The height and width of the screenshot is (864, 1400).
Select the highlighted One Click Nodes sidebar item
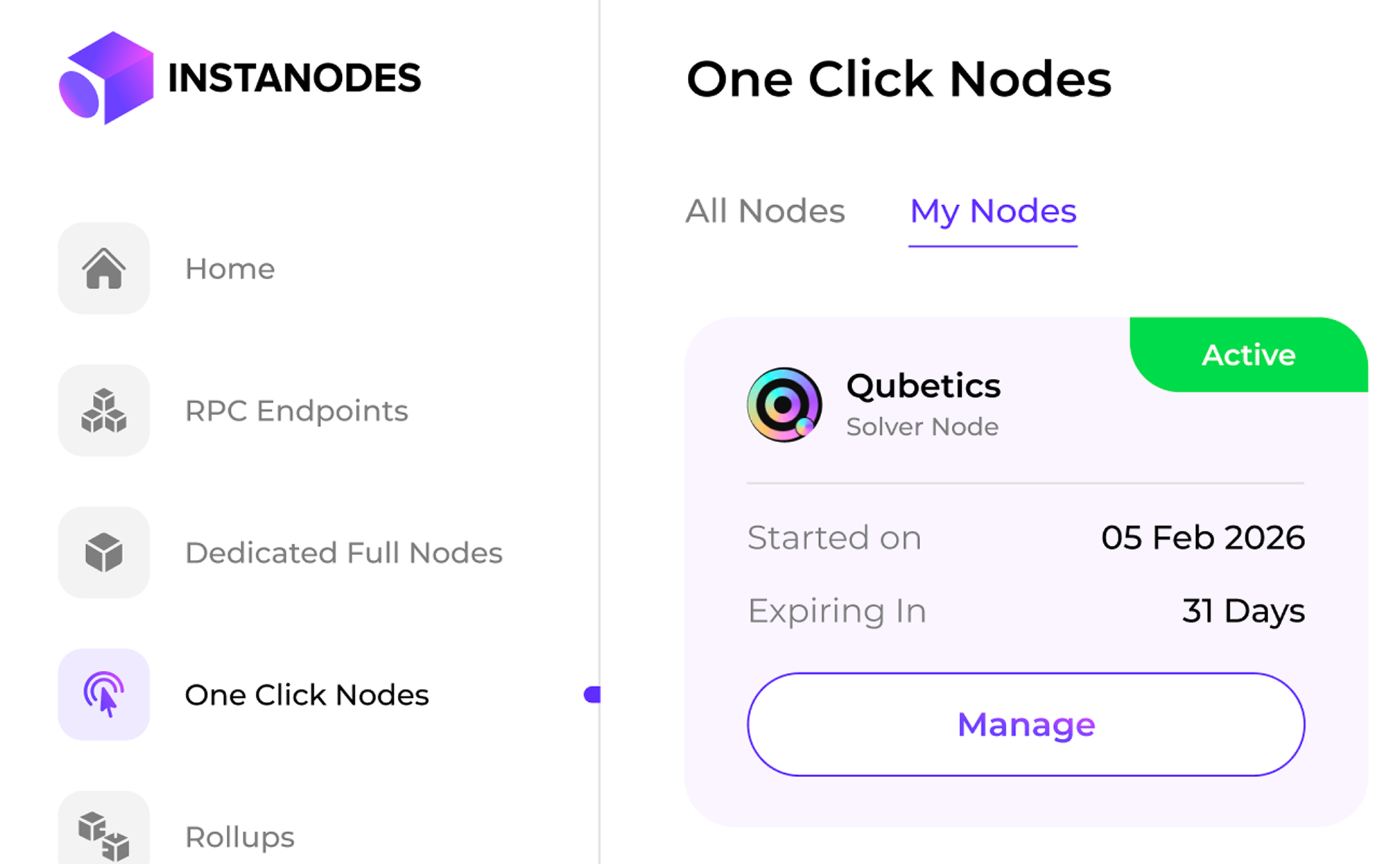click(306, 695)
